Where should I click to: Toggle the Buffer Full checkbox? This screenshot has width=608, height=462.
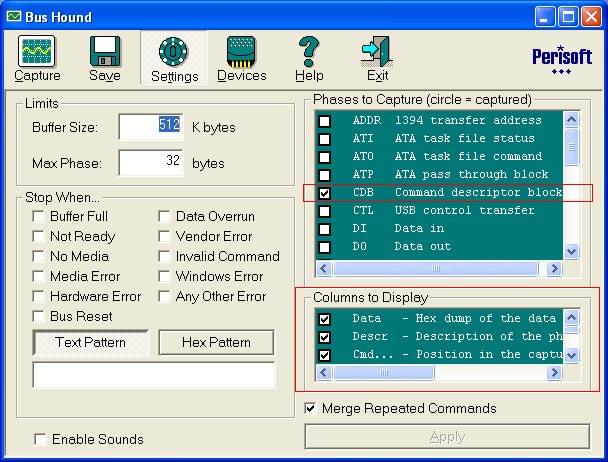click(x=38, y=216)
